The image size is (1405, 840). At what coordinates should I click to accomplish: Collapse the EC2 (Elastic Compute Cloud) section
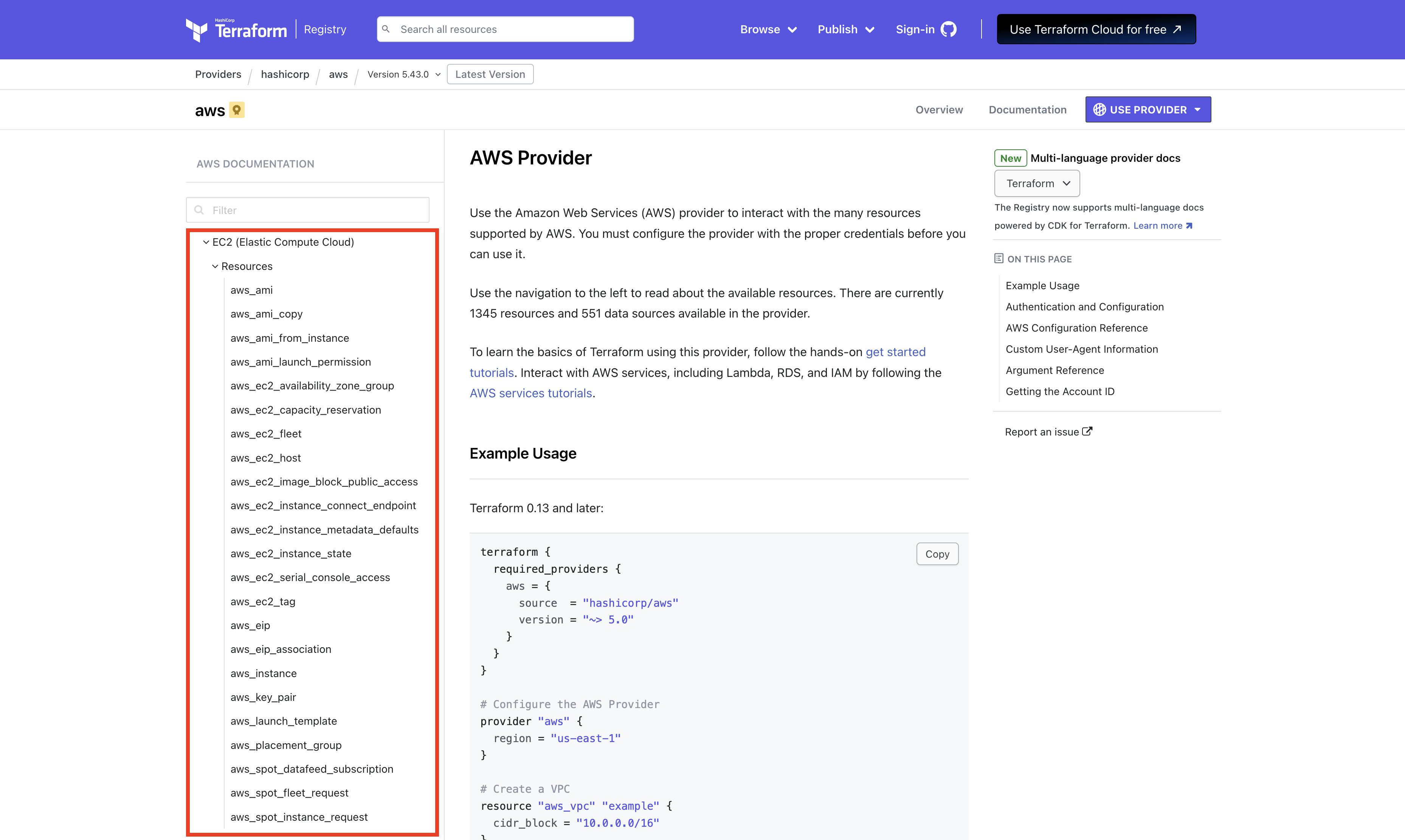279,242
